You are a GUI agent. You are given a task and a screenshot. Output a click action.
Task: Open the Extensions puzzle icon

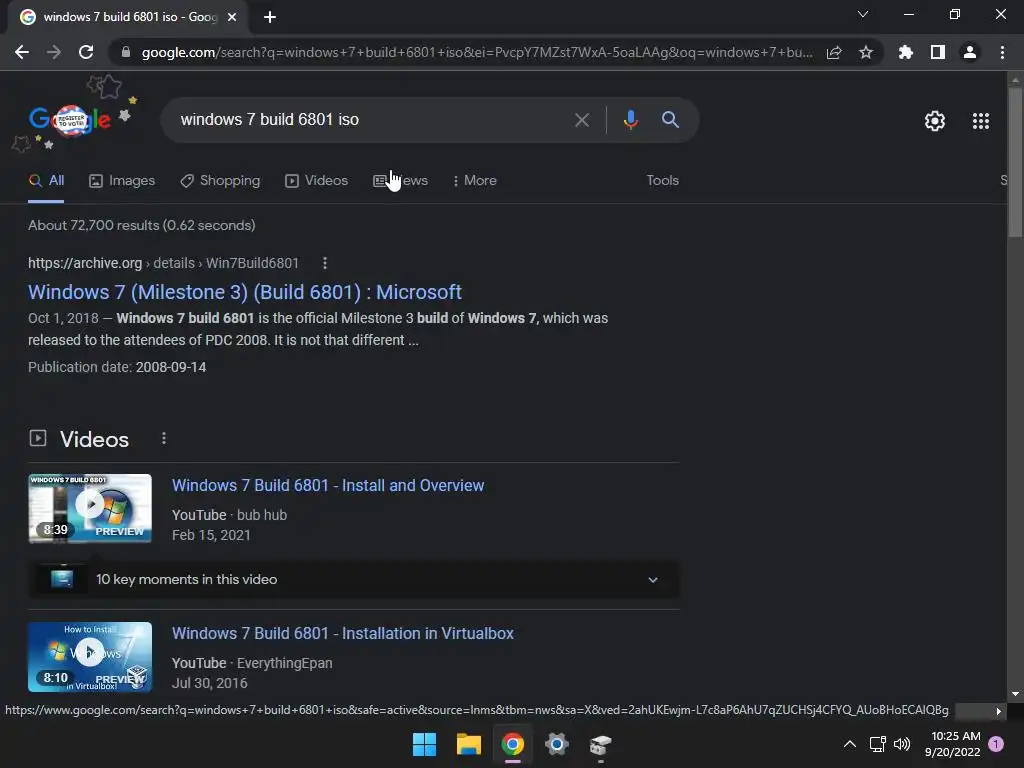pos(905,52)
